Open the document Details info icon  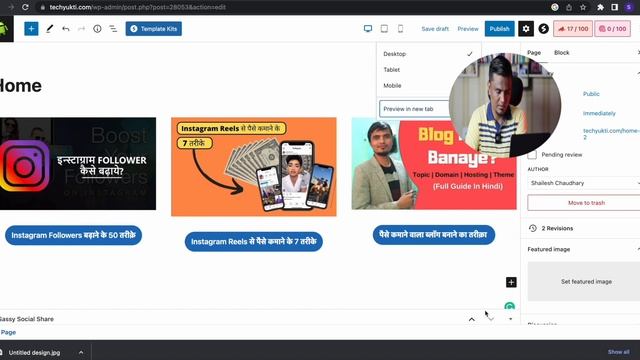coord(97,29)
